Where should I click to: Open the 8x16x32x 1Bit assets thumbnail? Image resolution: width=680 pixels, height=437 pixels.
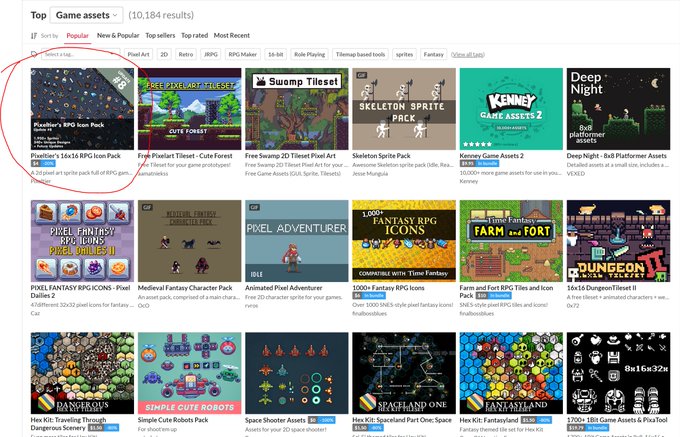pos(618,373)
